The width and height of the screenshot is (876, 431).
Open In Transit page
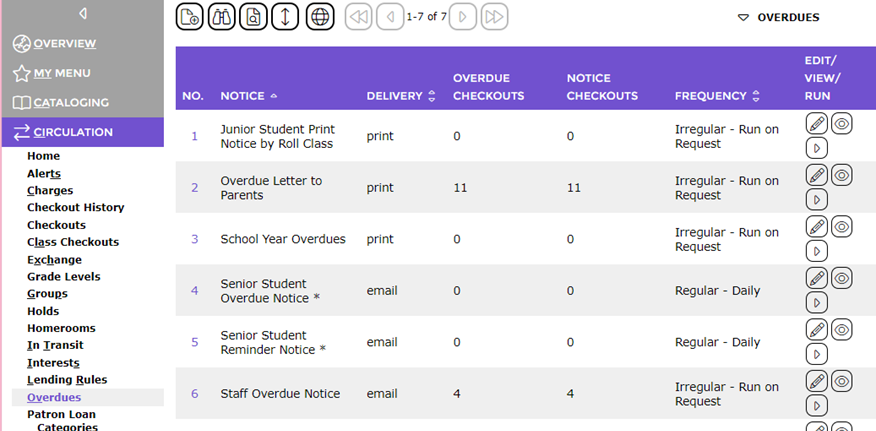pyautogui.click(x=55, y=345)
